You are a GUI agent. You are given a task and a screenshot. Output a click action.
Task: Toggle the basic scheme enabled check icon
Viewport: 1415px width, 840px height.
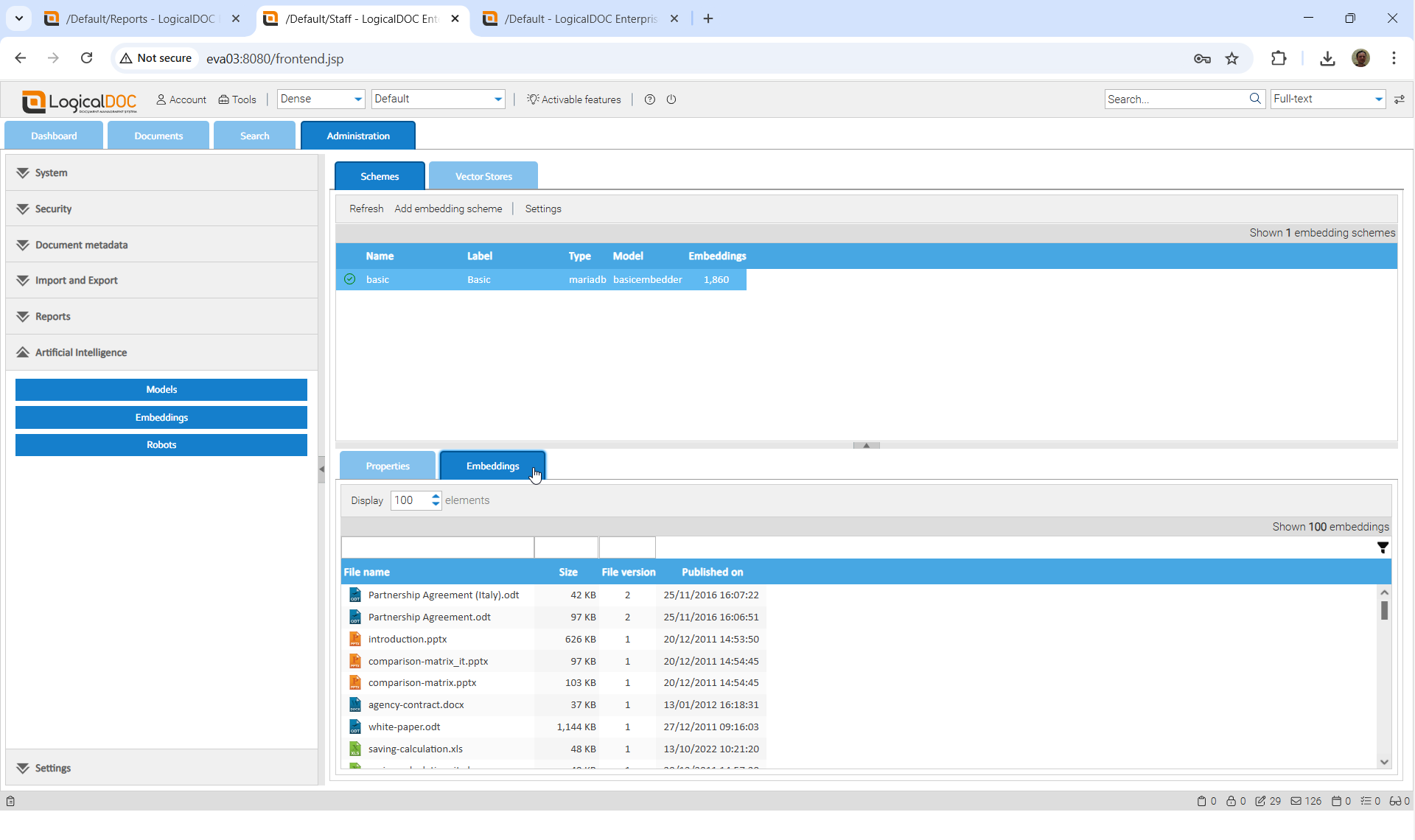[350, 279]
